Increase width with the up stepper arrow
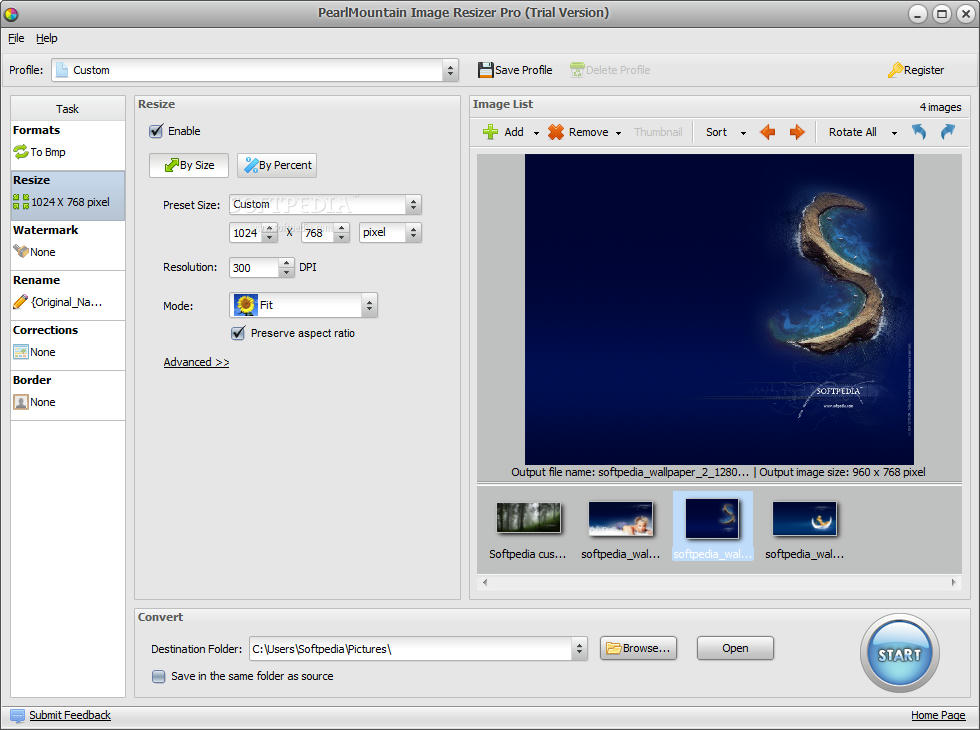The image size is (980, 730). click(x=270, y=228)
